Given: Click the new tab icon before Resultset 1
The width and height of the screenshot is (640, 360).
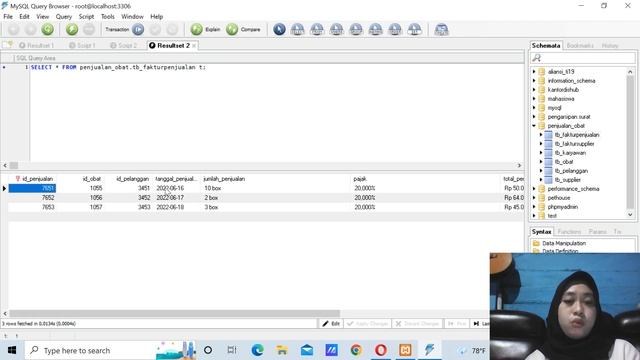Looking at the screenshot, I should coord(7,45).
